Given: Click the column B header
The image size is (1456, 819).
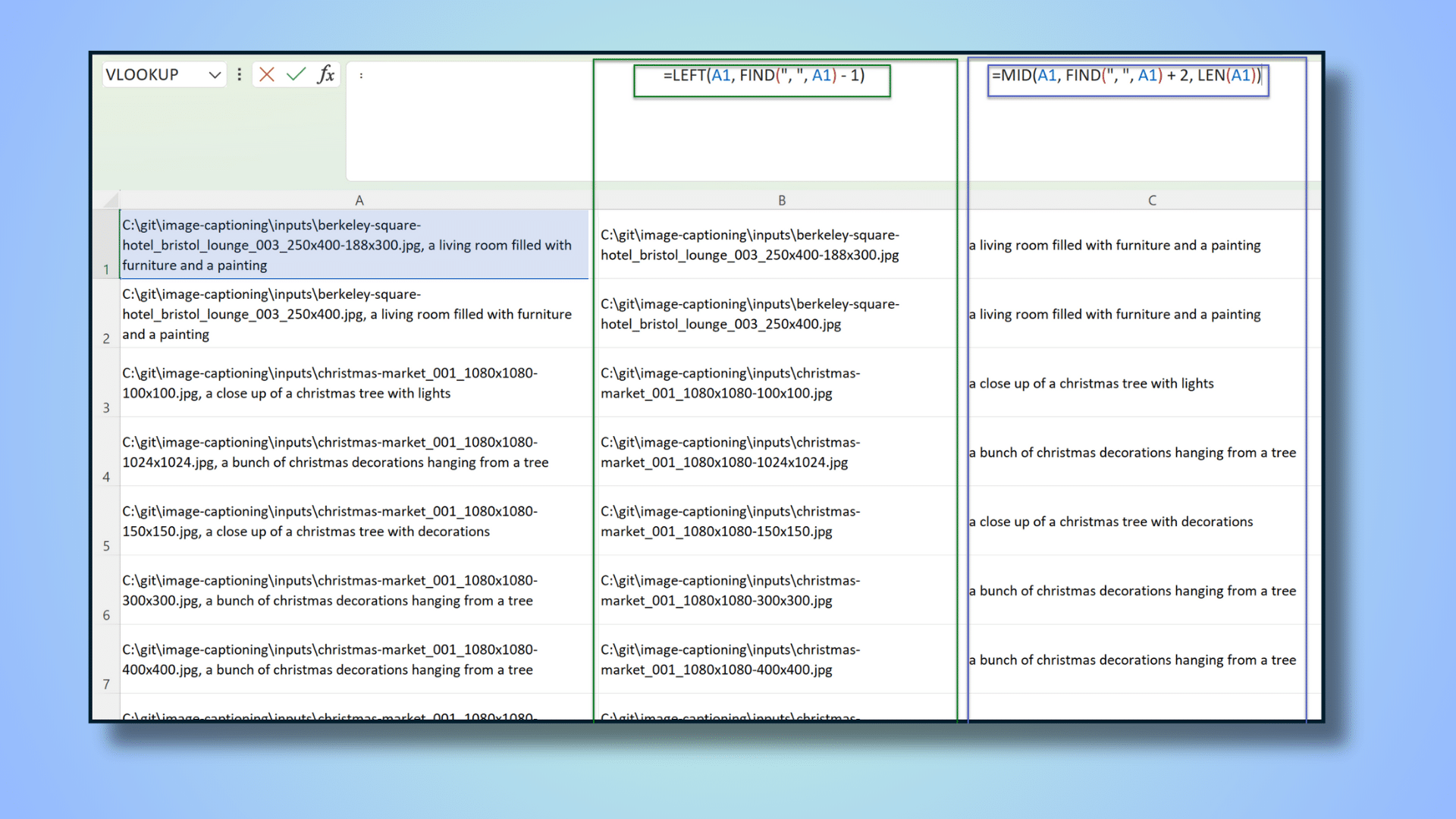Looking at the screenshot, I should 780,200.
